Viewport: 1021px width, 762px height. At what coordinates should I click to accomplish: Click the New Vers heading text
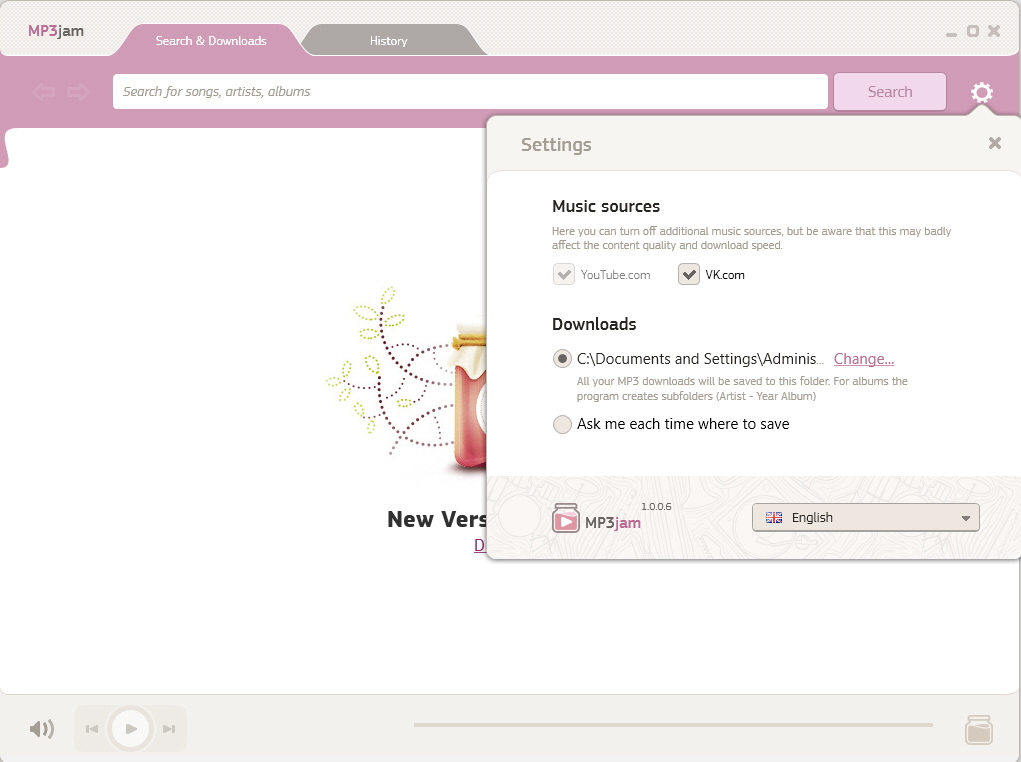coord(437,519)
